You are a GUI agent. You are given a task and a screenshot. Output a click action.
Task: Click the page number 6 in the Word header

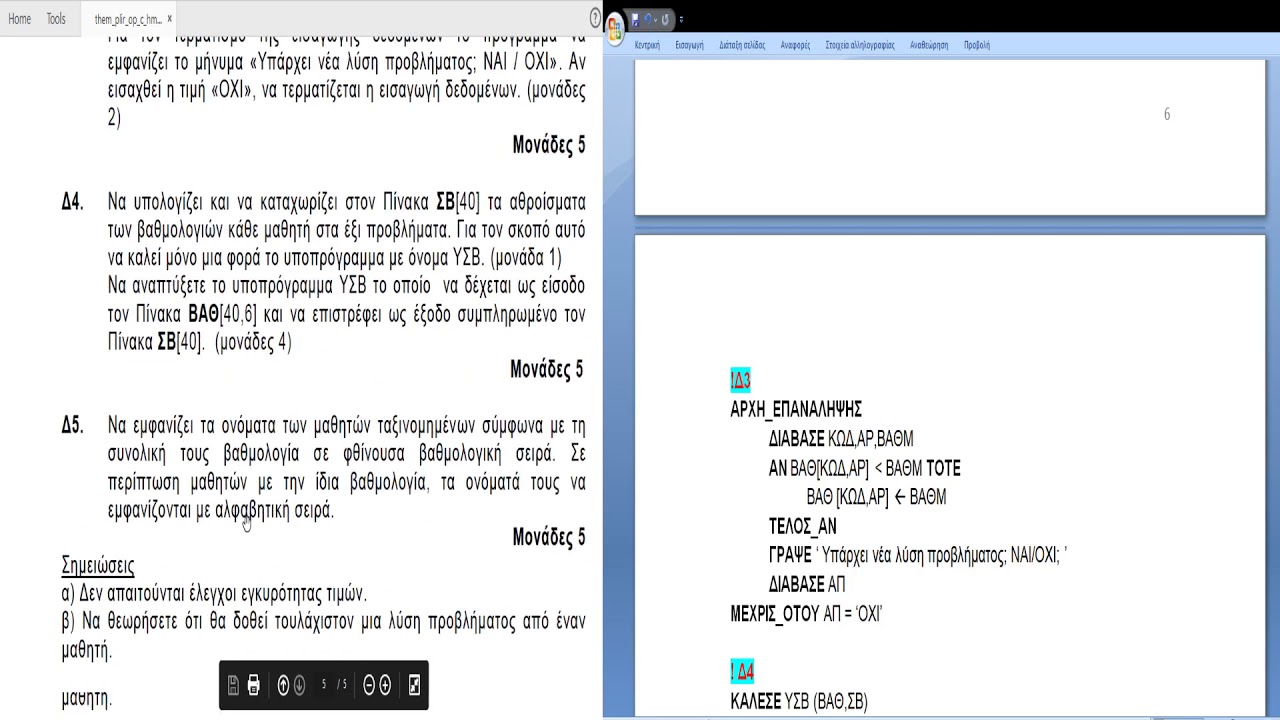(x=1166, y=114)
